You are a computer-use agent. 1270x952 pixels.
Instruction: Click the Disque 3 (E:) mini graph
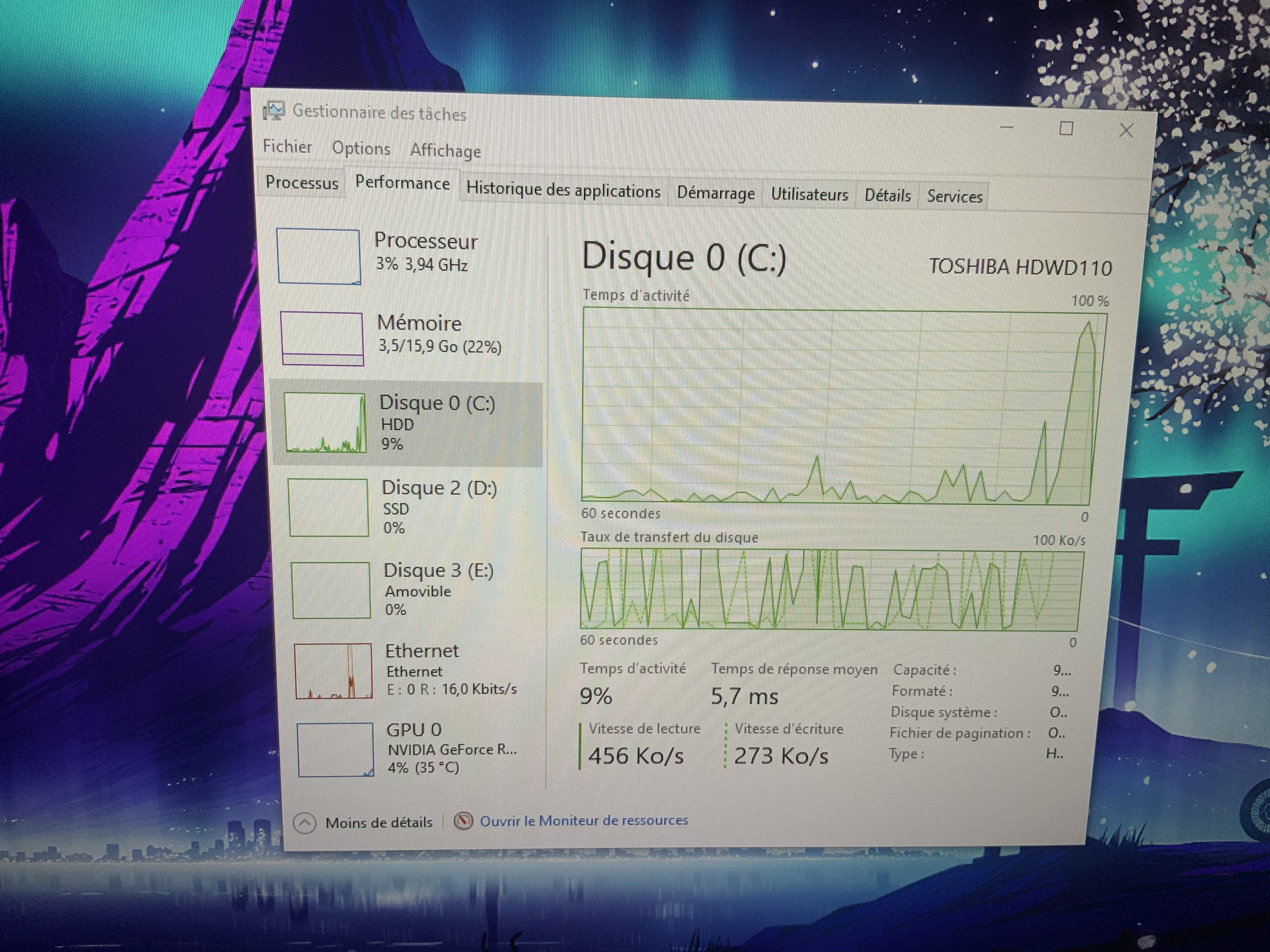coord(331,590)
